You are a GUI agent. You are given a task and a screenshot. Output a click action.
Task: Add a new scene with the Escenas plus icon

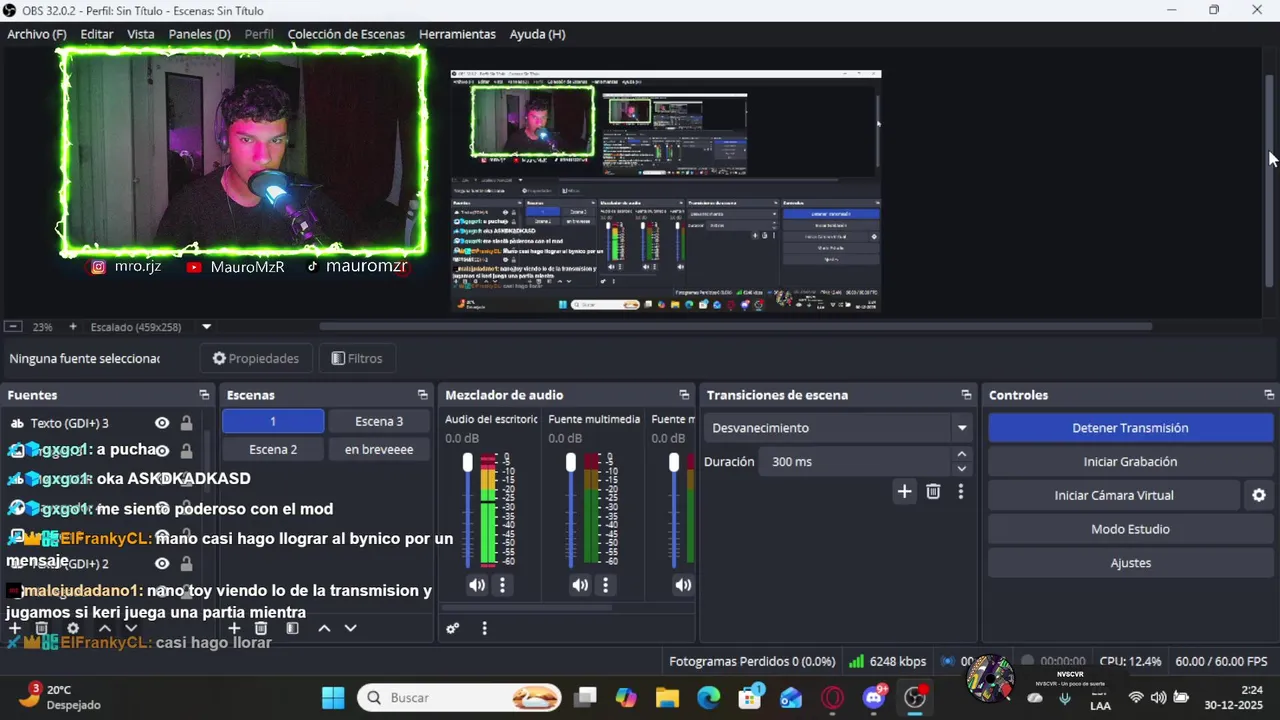[x=234, y=628]
